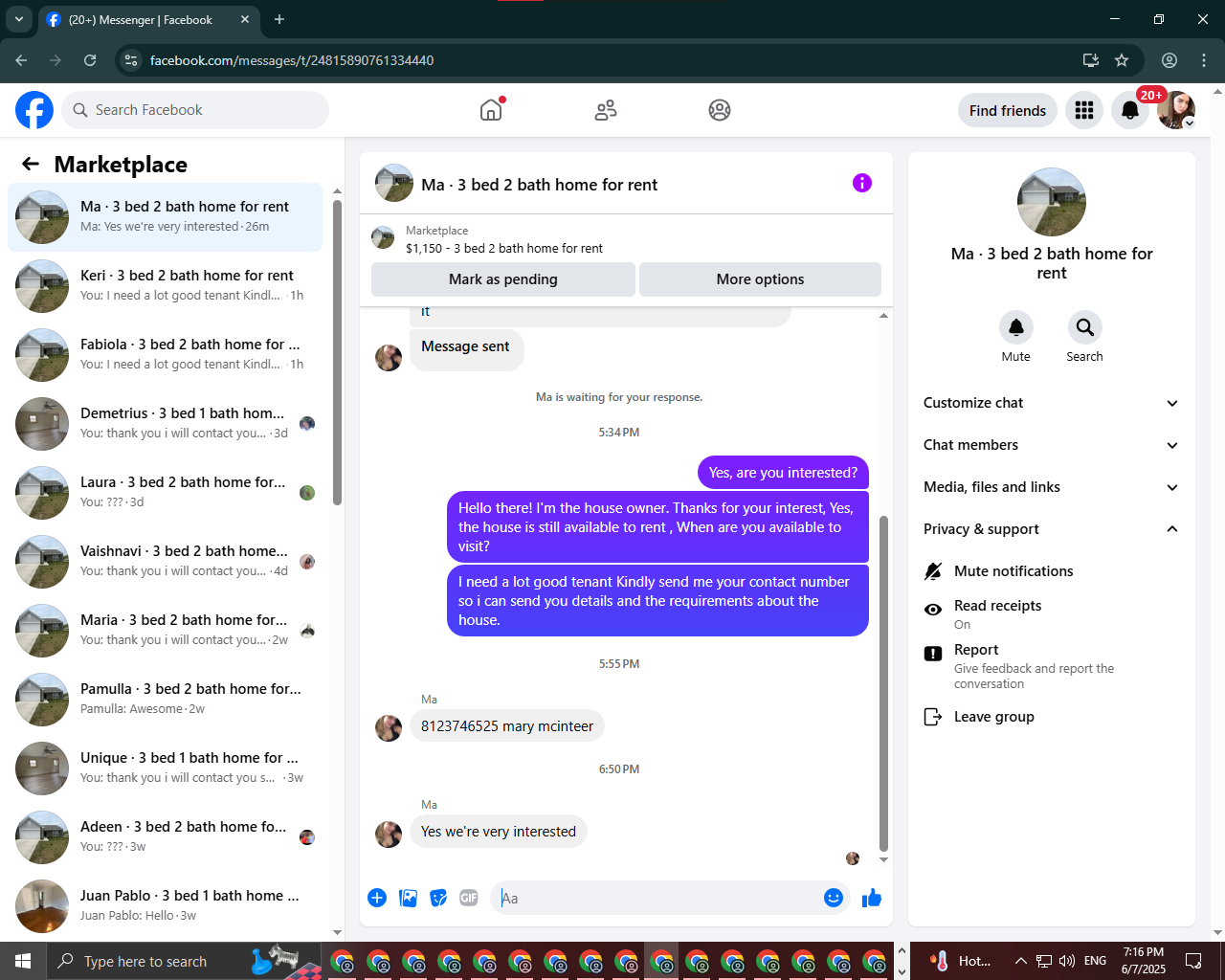This screenshot has width=1225, height=980.
Task: Click the taskbar clock showing 7:16 PM
Action: pyautogui.click(x=1144, y=961)
